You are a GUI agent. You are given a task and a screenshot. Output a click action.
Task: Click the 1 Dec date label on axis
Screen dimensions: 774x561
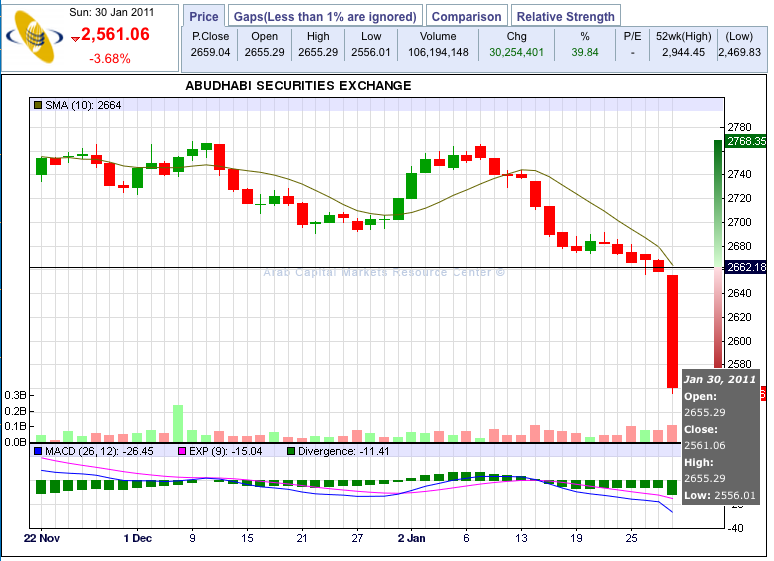click(138, 538)
